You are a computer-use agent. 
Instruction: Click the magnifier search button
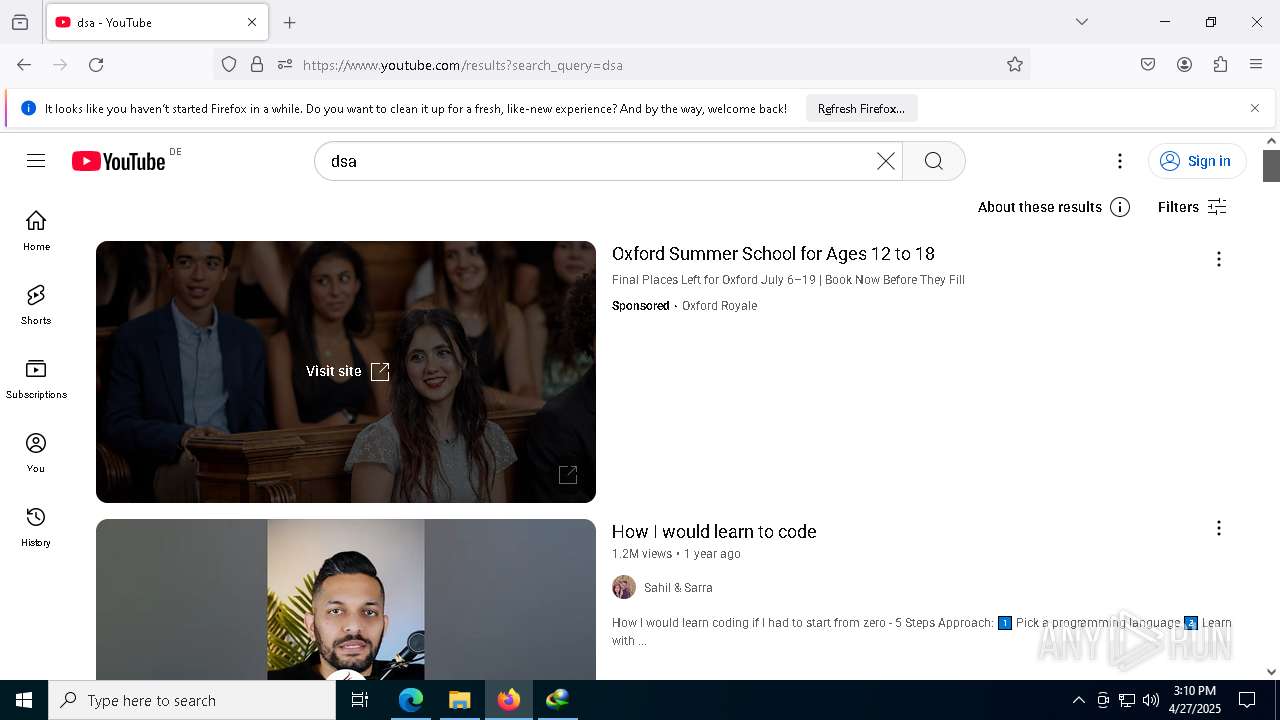(934, 161)
